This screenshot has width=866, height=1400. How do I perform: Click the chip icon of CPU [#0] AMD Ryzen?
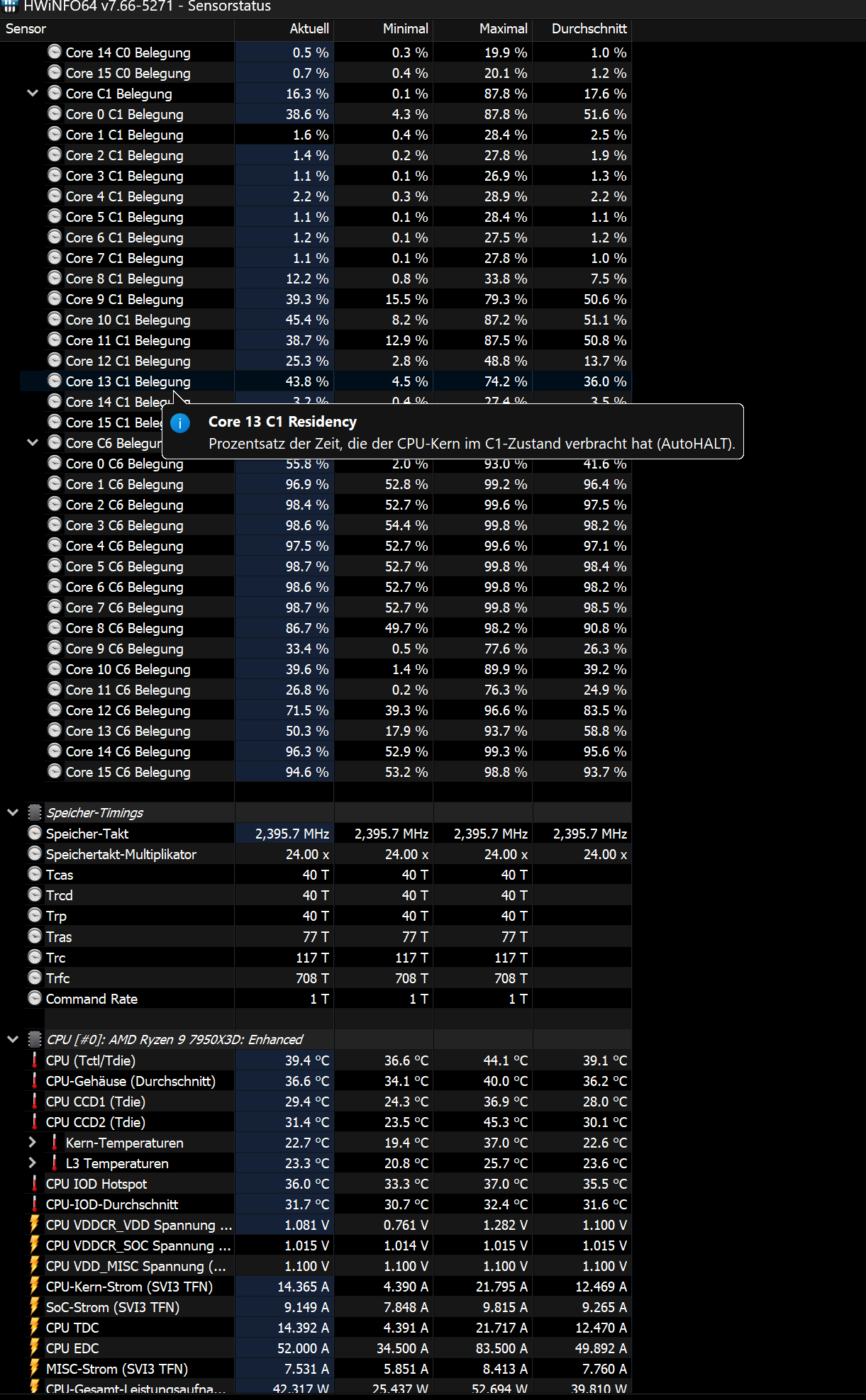tap(35, 1039)
